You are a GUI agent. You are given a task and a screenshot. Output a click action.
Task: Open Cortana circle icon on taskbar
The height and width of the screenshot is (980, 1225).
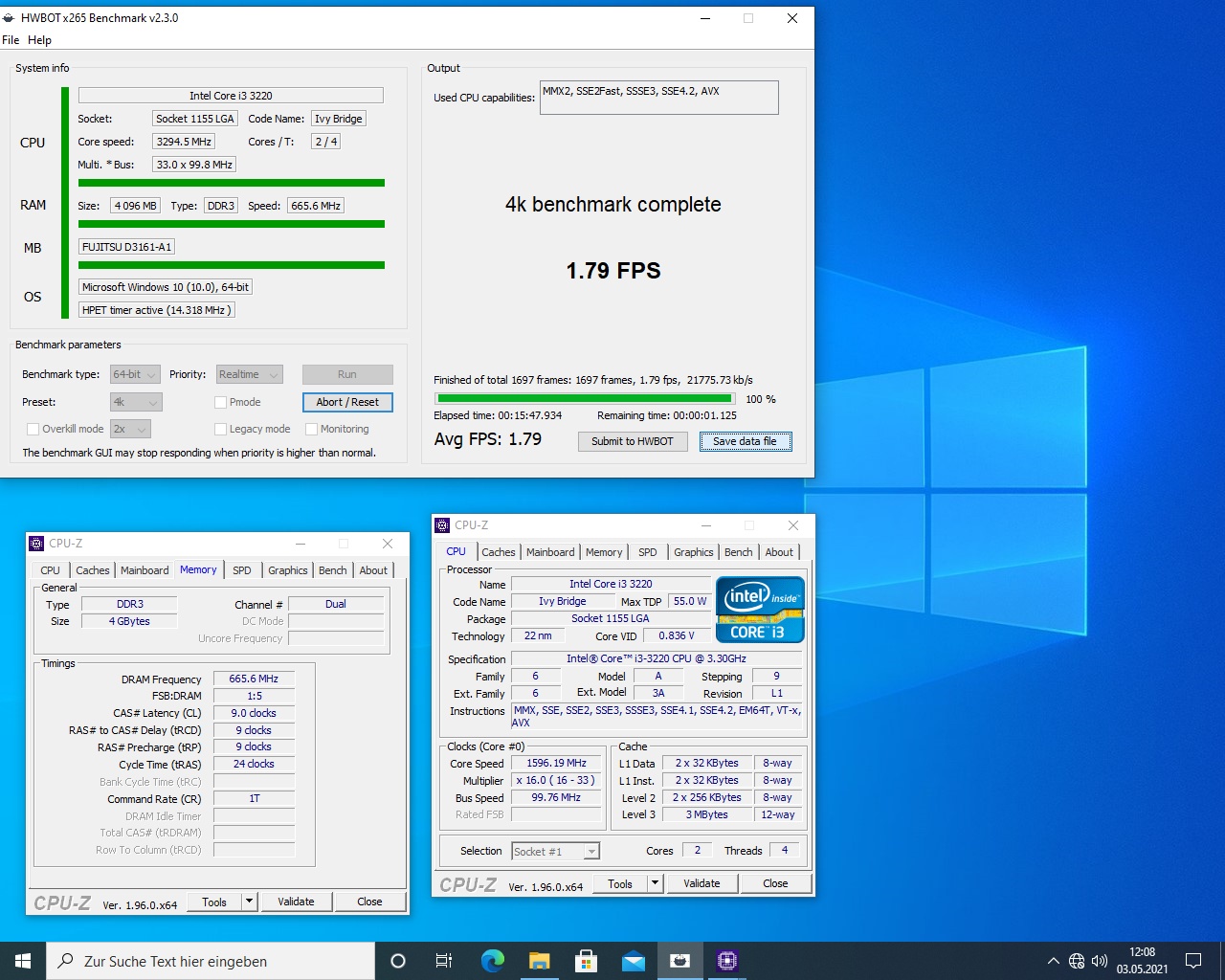398,961
